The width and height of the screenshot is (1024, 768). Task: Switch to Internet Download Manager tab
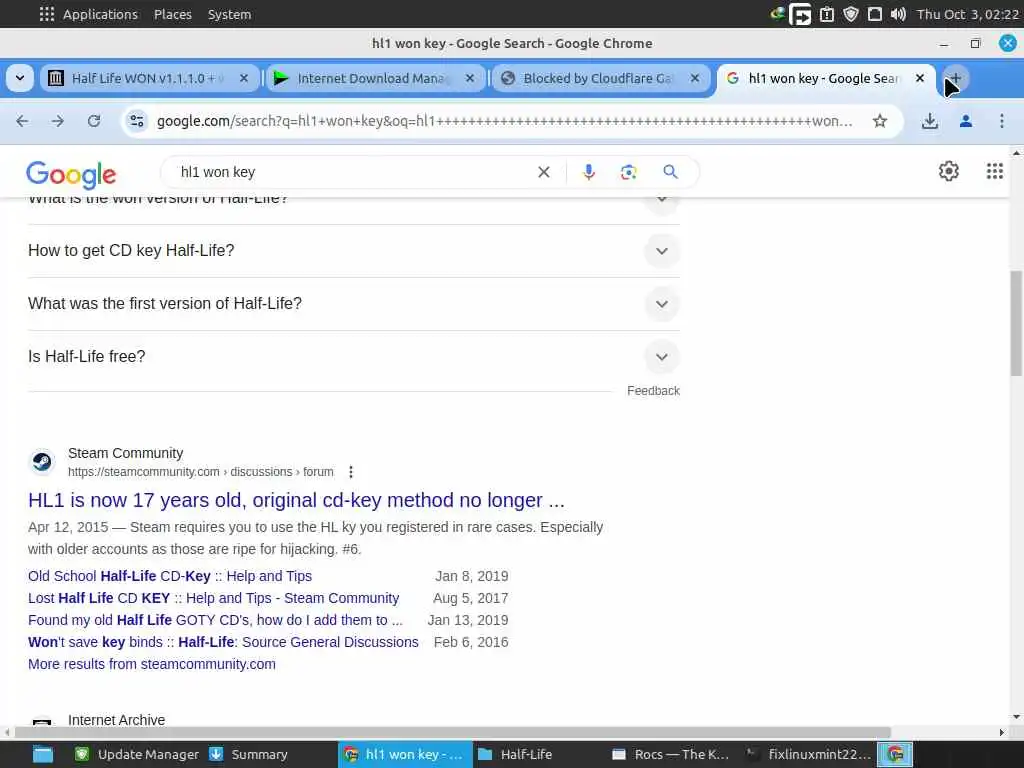[376, 78]
